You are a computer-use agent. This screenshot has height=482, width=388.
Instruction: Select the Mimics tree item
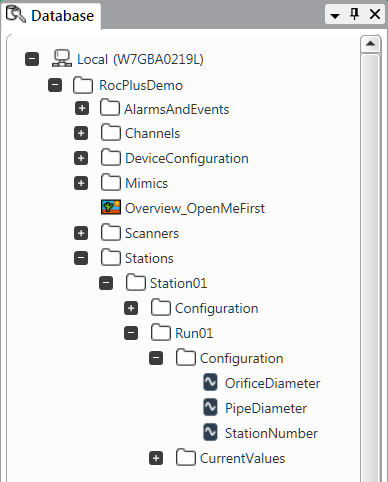point(146,183)
